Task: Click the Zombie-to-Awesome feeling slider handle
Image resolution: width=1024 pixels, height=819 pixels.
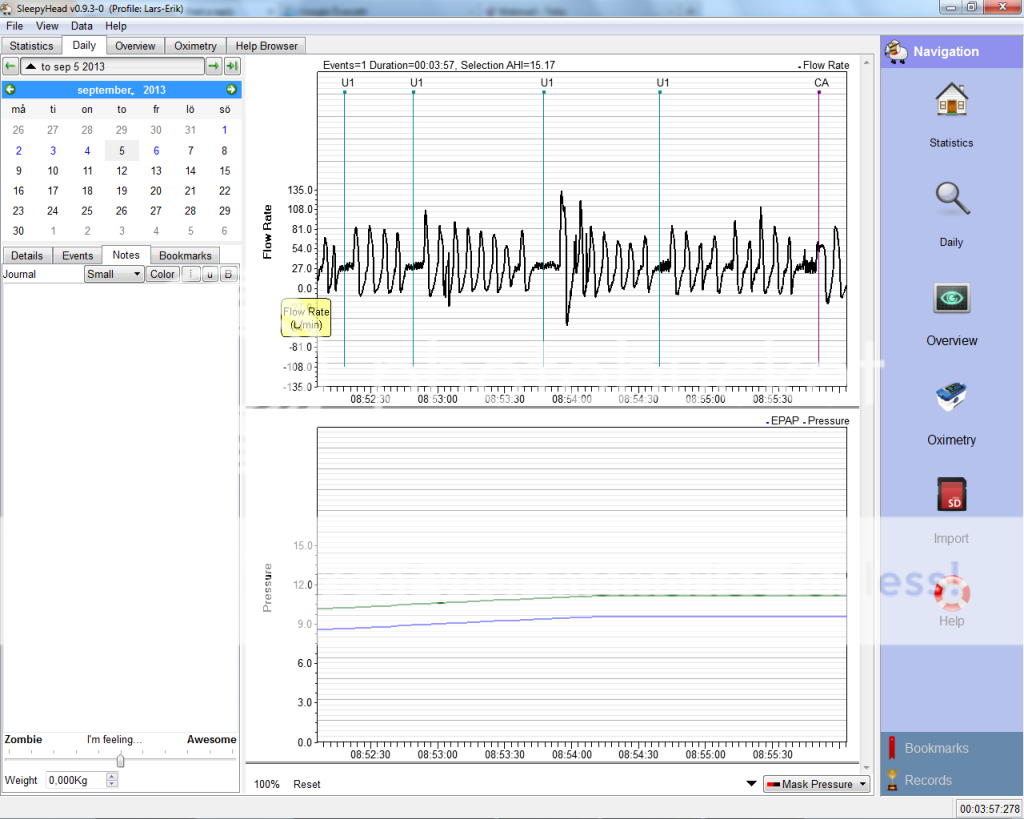Action: pos(121,760)
